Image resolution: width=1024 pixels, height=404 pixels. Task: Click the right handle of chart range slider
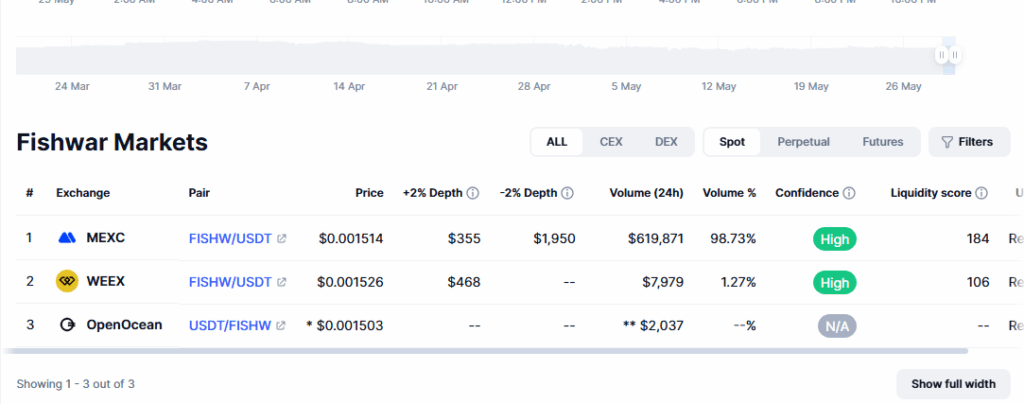955,55
